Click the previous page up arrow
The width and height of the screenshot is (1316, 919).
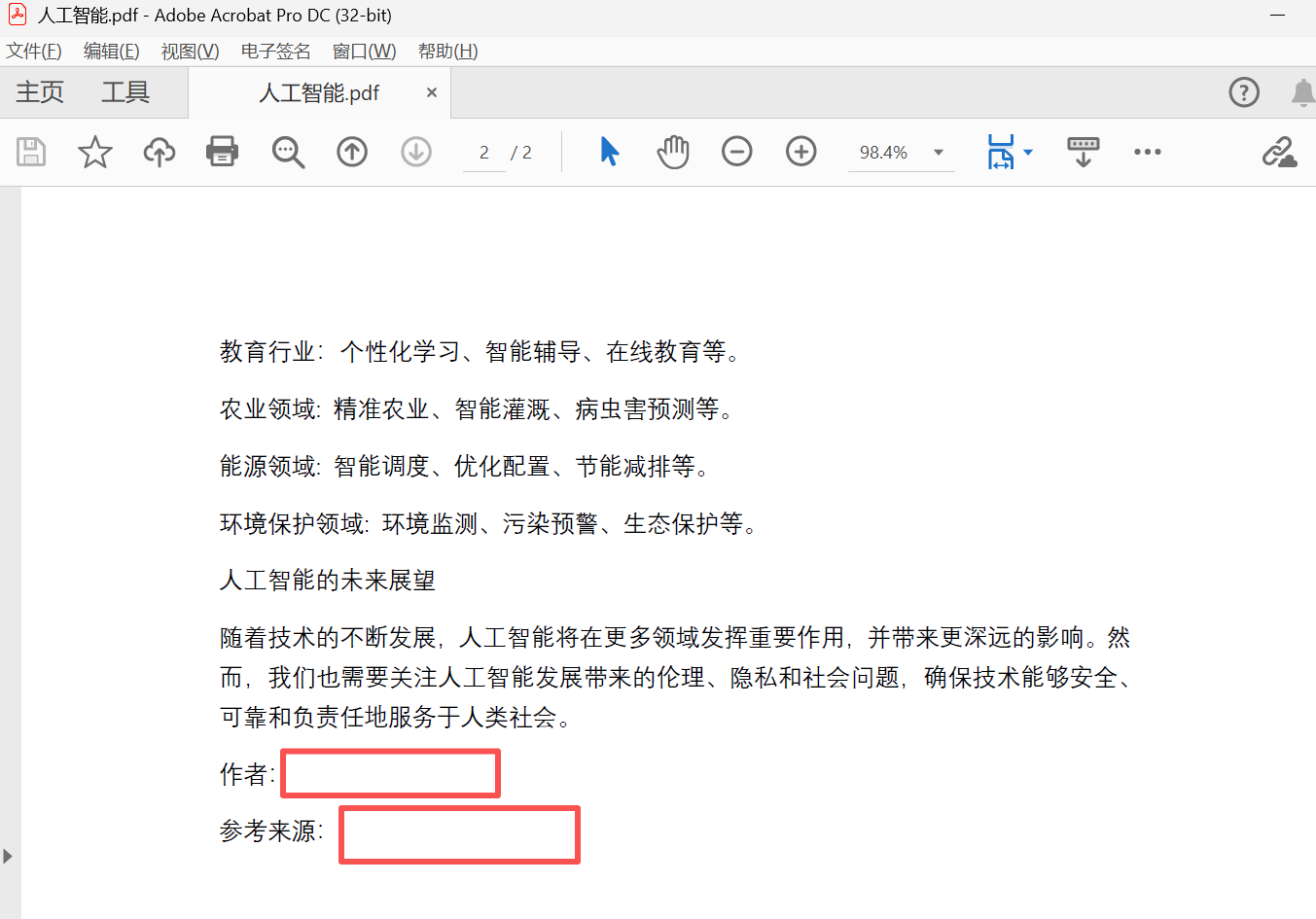pos(351,152)
